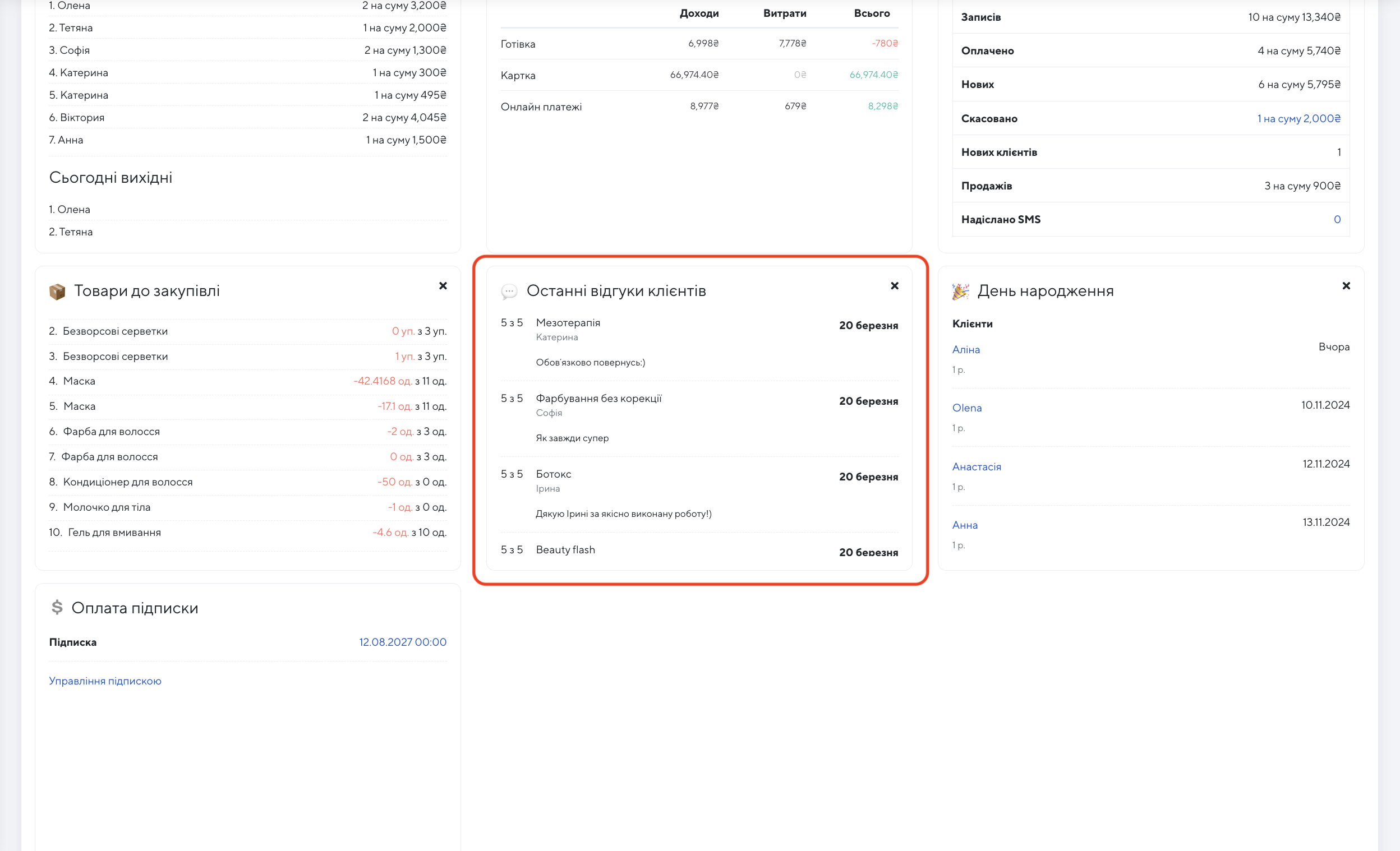Image resolution: width=1400 pixels, height=851 pixels.
Task: Click the Надіслано SMS count 0
Action: click(1337, 220)
